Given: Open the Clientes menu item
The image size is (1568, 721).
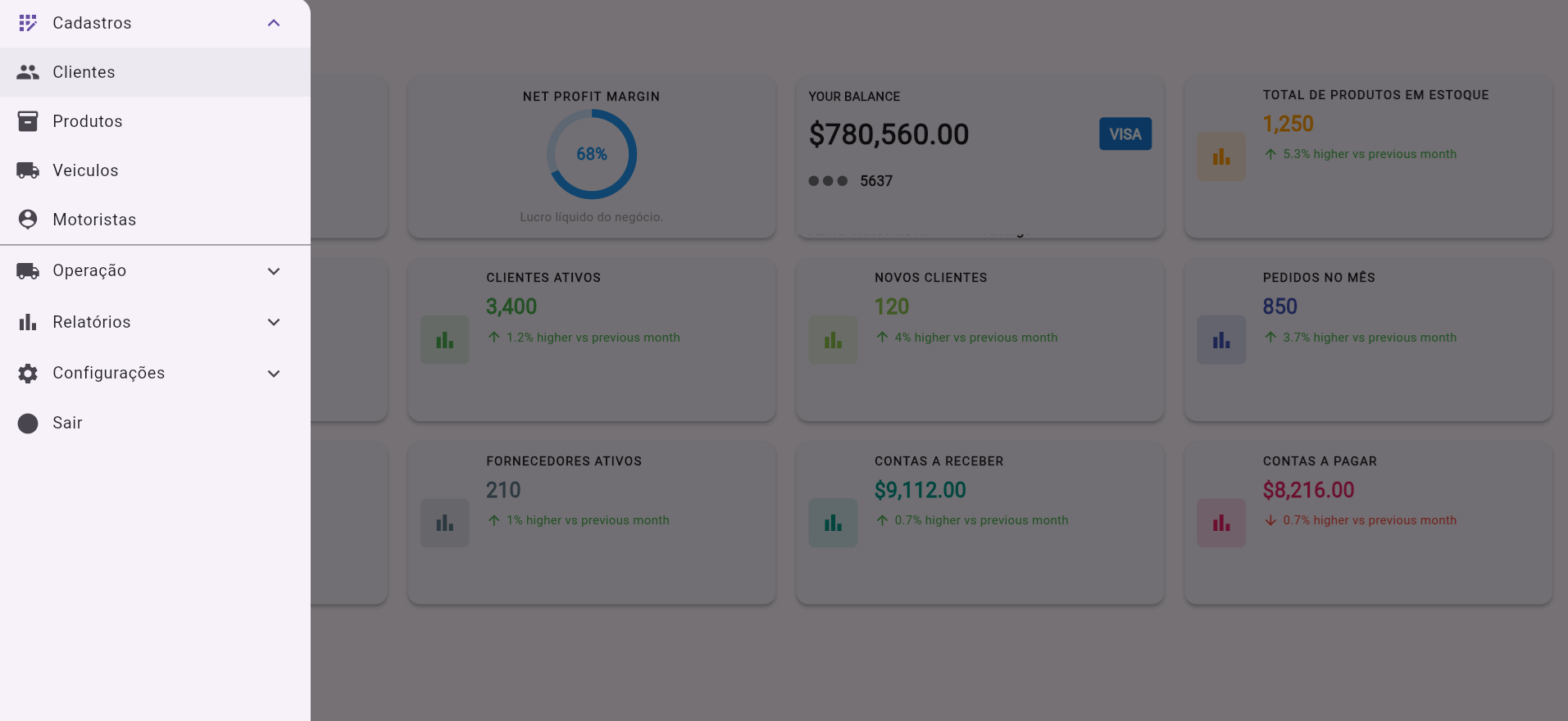Looking at the screenshot, I should pos(84,72).
